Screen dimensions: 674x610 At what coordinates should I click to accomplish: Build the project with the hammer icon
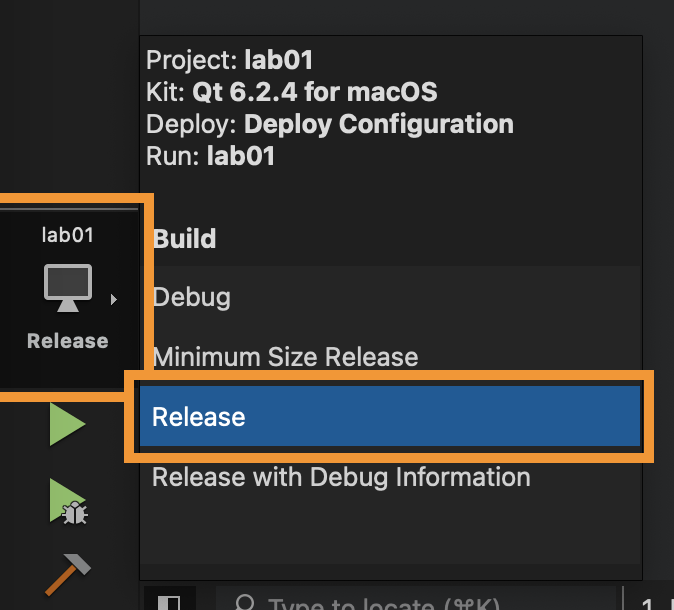pos(68,574)
